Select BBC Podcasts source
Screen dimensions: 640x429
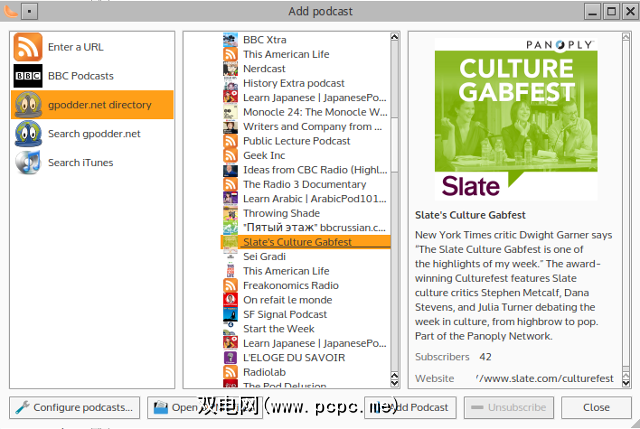pos(92,76)
